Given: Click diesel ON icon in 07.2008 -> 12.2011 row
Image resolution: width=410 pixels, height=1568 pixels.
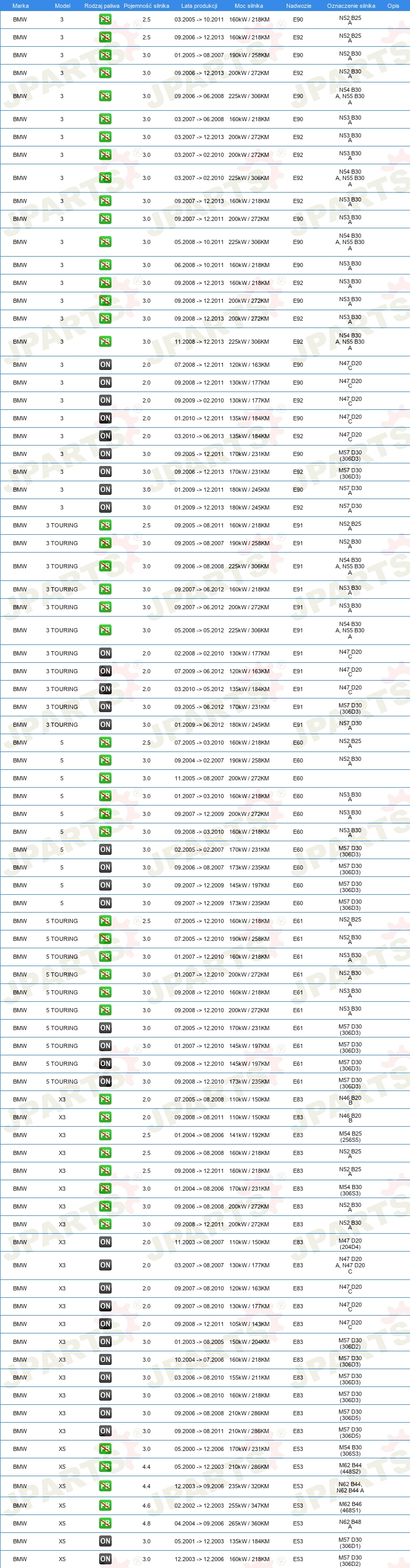Looking at the screenshot, I should pos(105,365).
